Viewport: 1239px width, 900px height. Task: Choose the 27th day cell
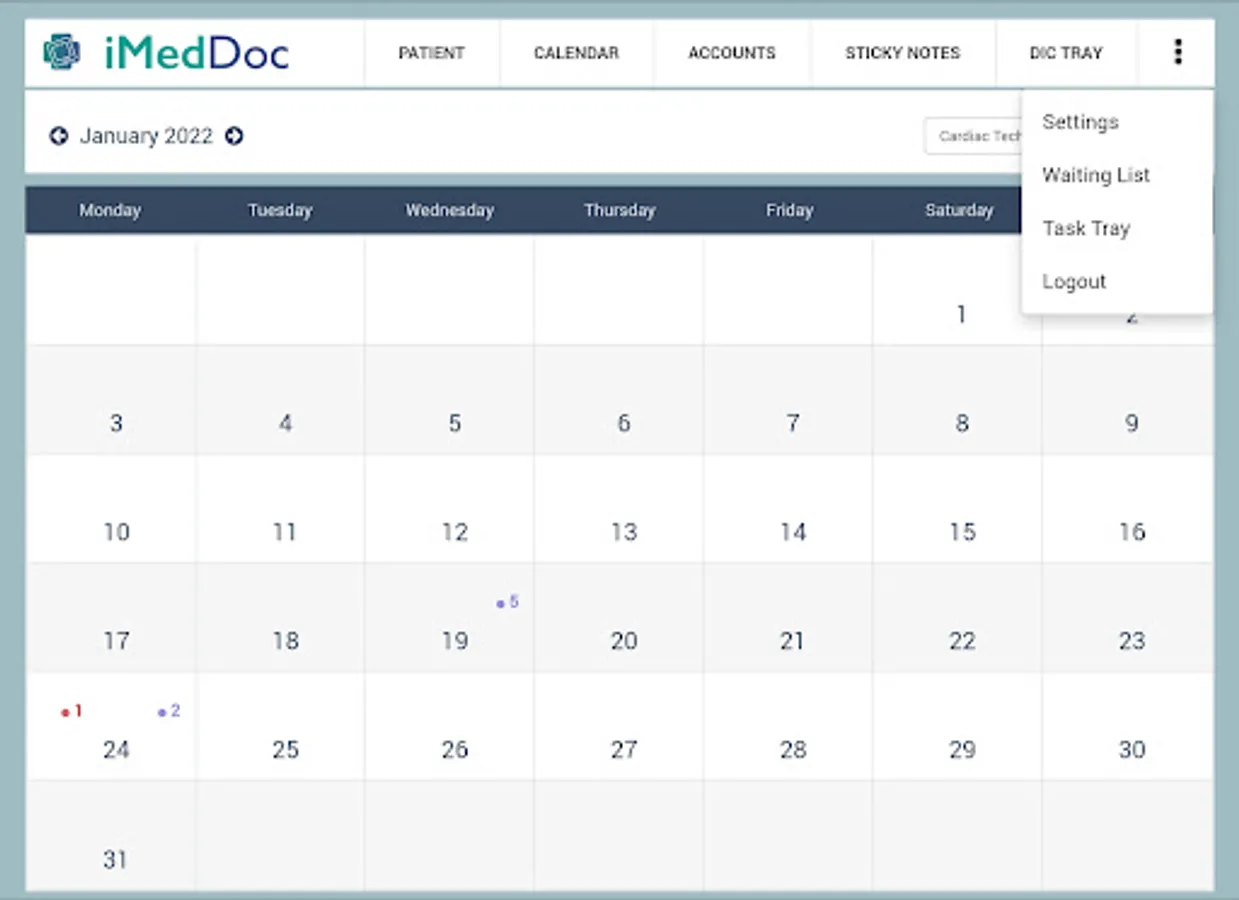tap(619, 727)
